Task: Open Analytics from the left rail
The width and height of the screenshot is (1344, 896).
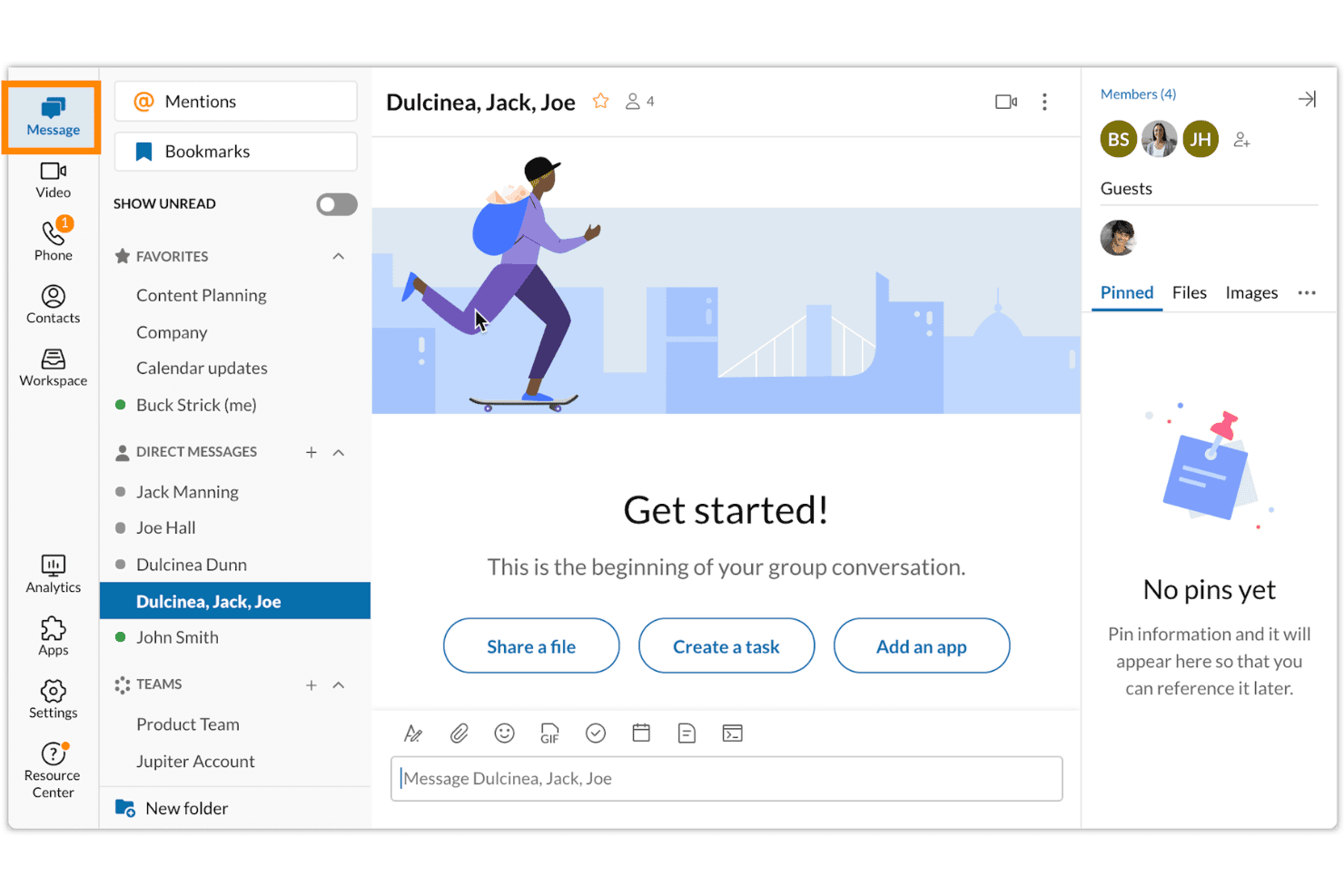Action: point(53,575)
